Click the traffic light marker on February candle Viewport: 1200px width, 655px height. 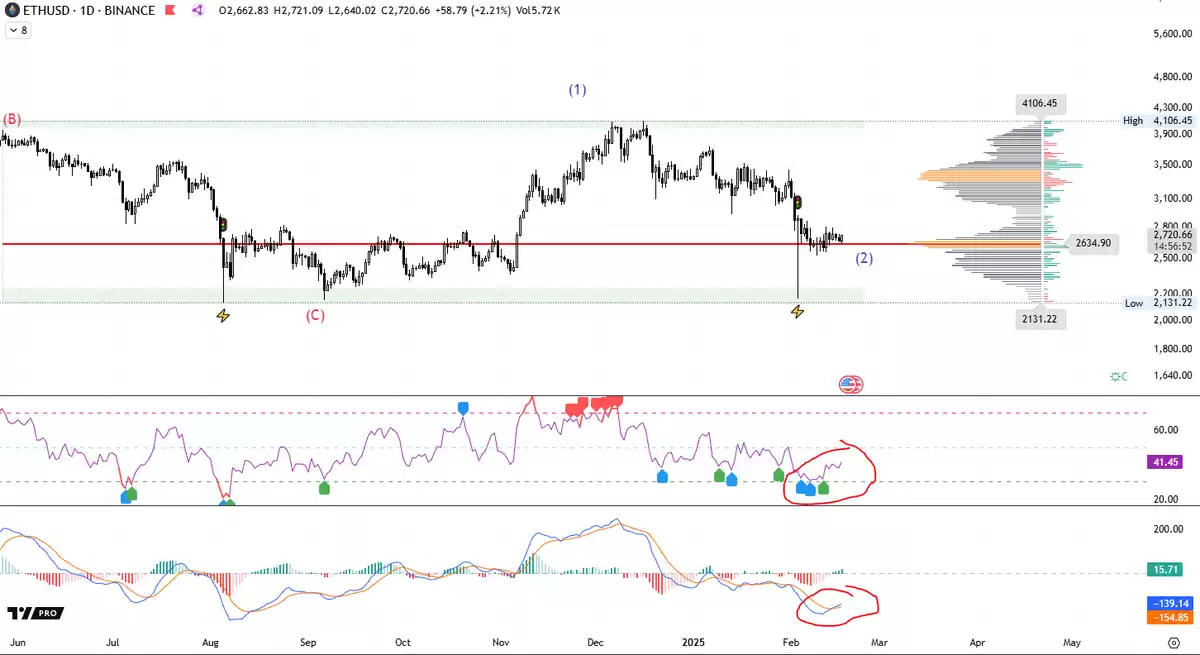click(x=797, y=203)
